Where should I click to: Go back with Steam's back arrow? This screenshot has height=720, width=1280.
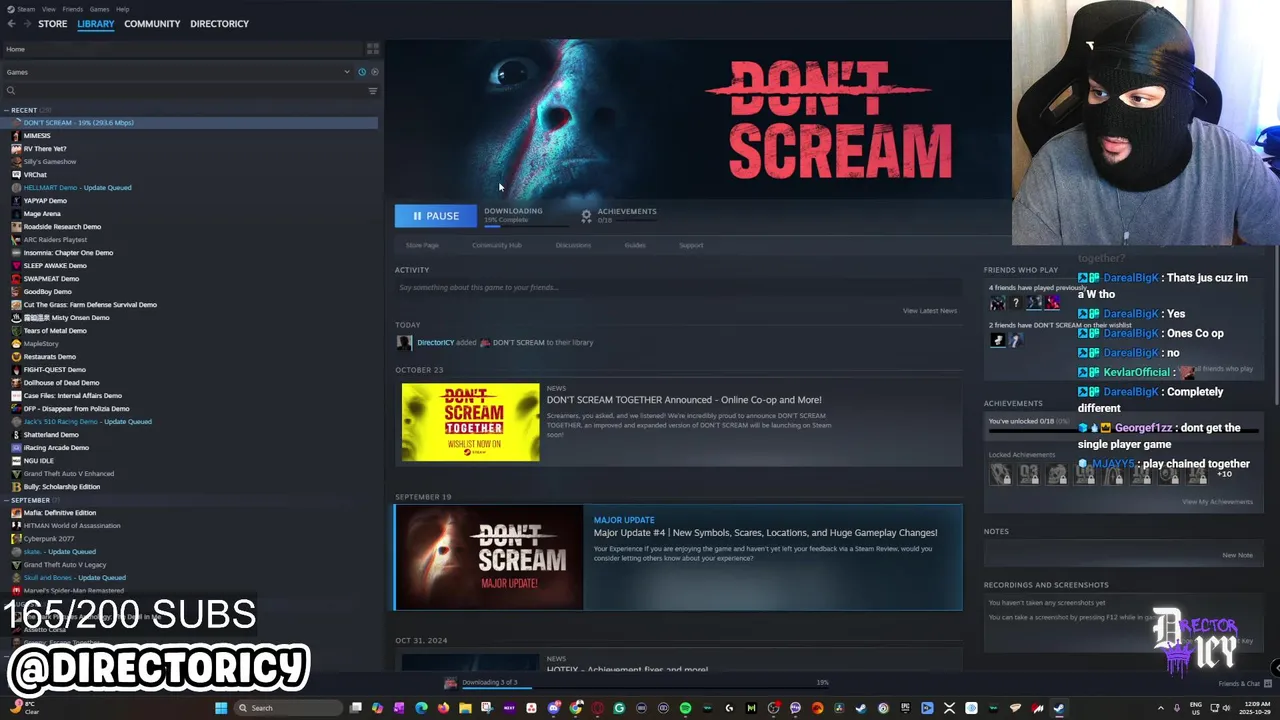[11, 24]
